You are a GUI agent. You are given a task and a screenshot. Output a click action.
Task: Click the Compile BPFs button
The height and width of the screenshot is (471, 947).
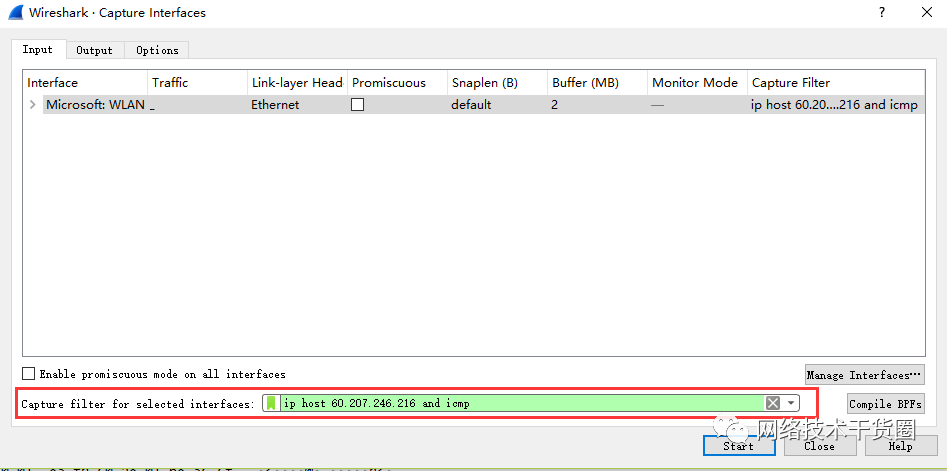885,404
